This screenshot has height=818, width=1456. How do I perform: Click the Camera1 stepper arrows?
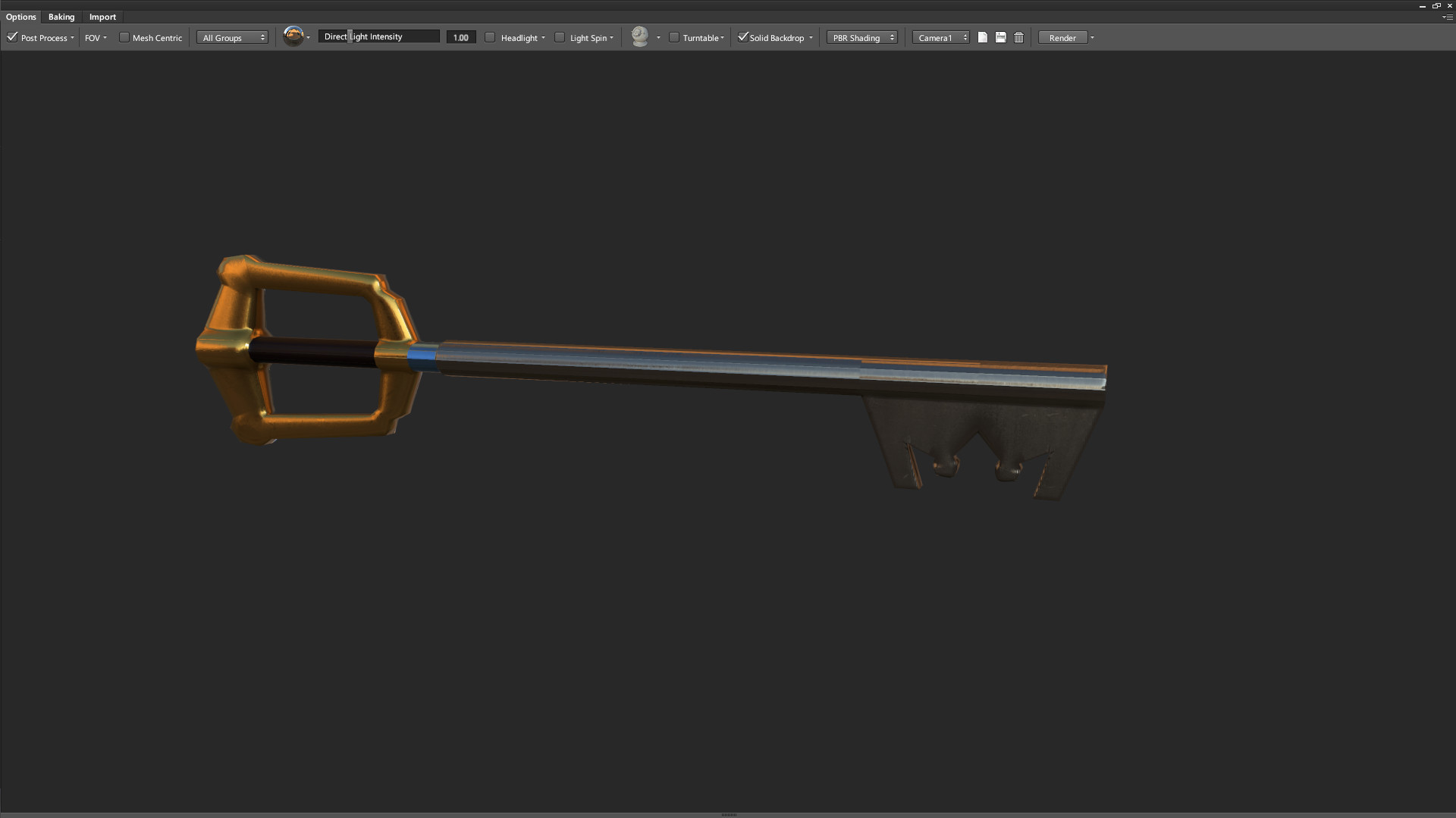(964, 36)
